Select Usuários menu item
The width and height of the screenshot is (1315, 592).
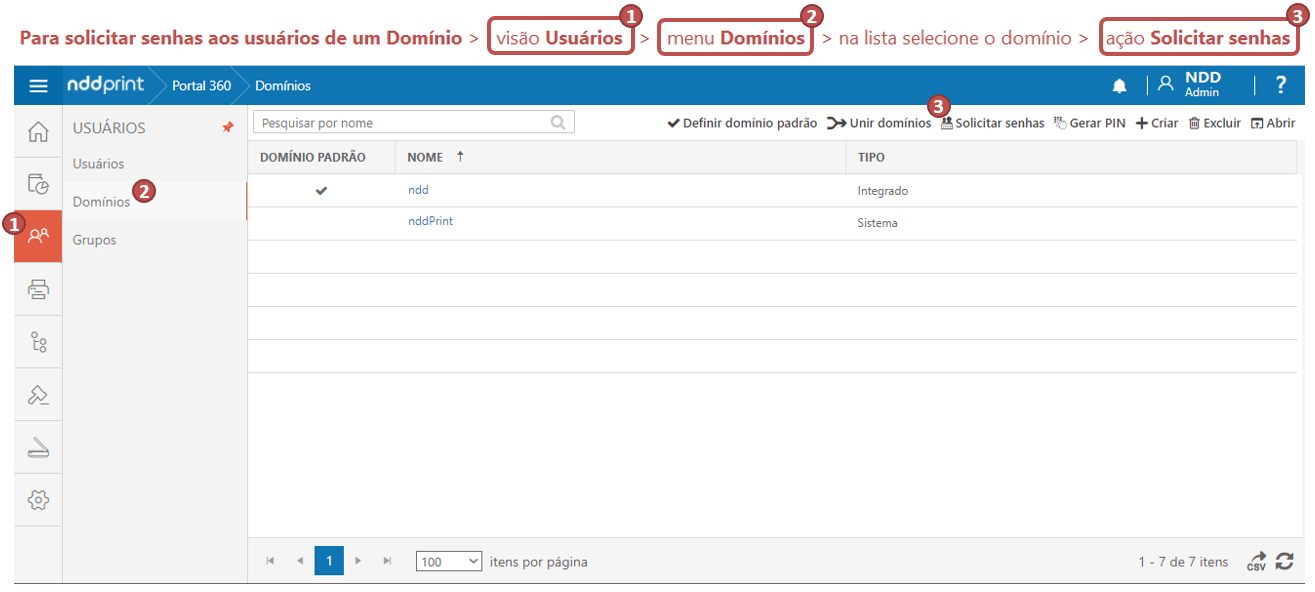coord(99,163)
